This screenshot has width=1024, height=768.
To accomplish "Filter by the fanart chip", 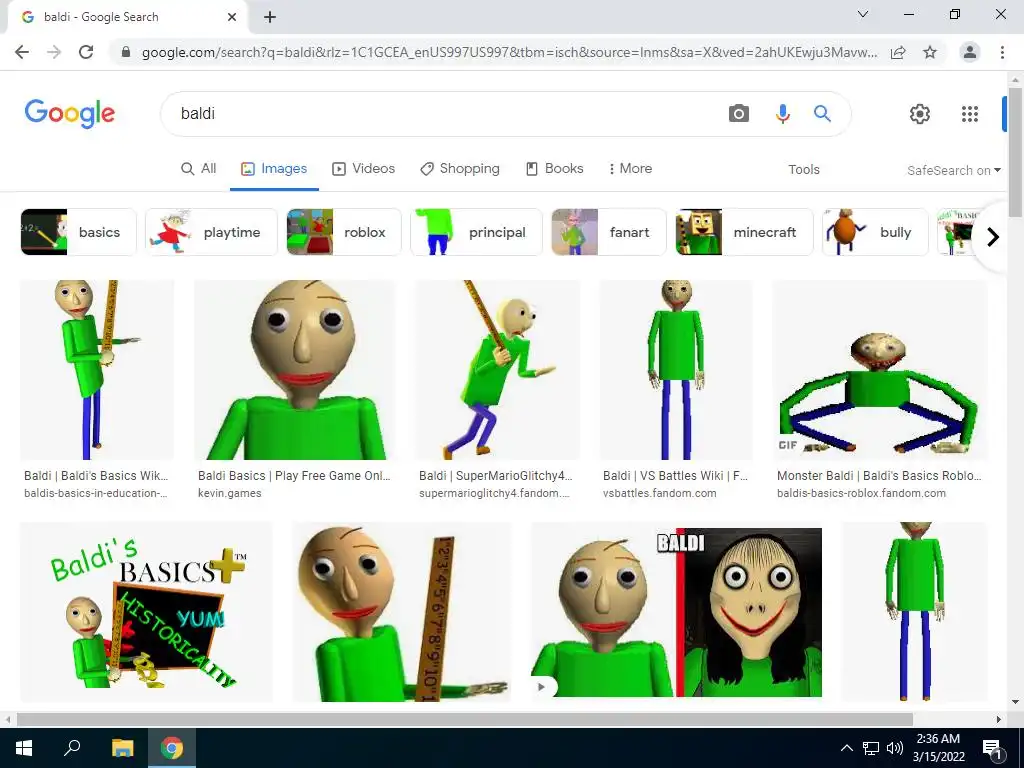I will 609,232.
